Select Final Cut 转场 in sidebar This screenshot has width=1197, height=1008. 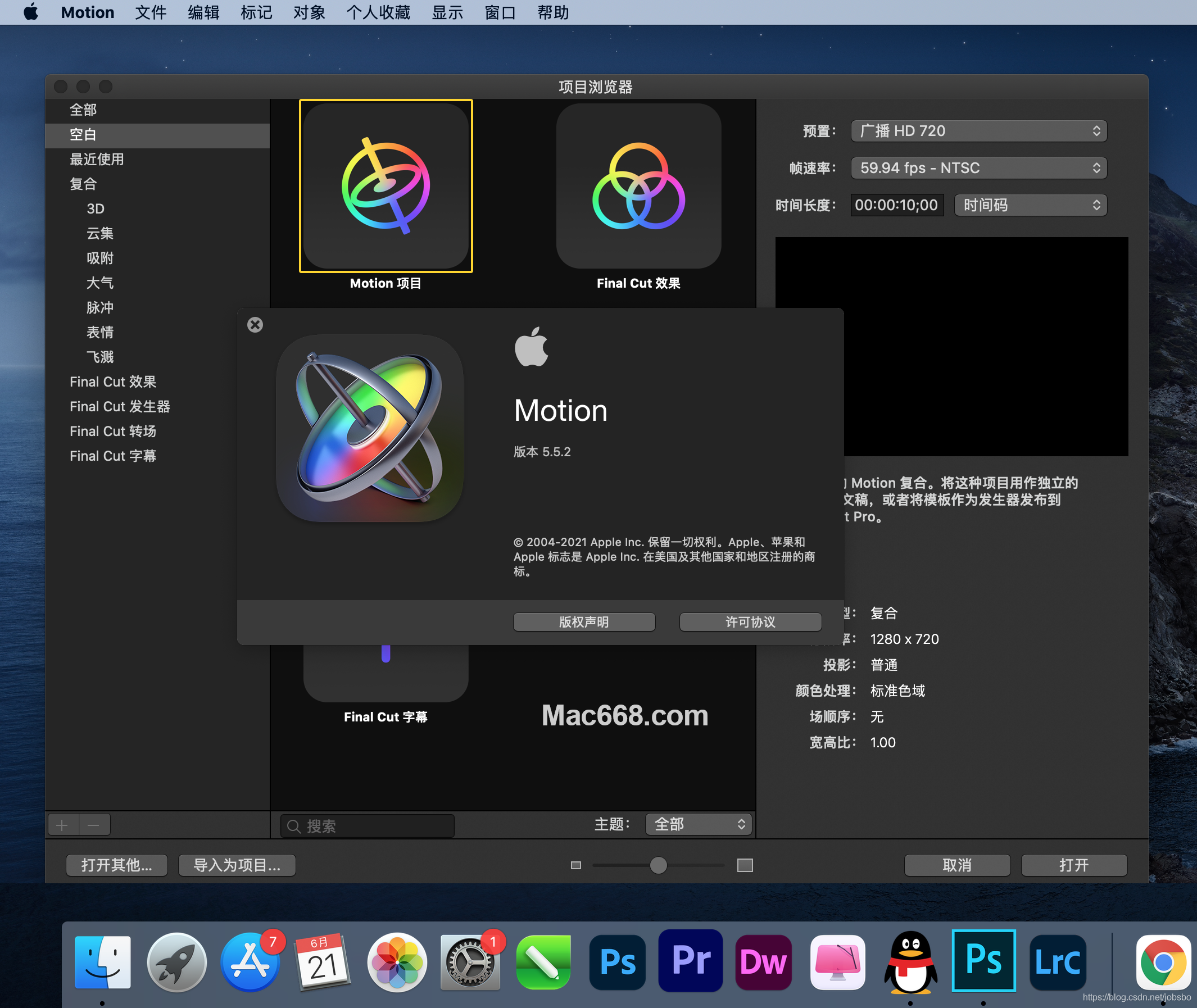pos(112,432)
